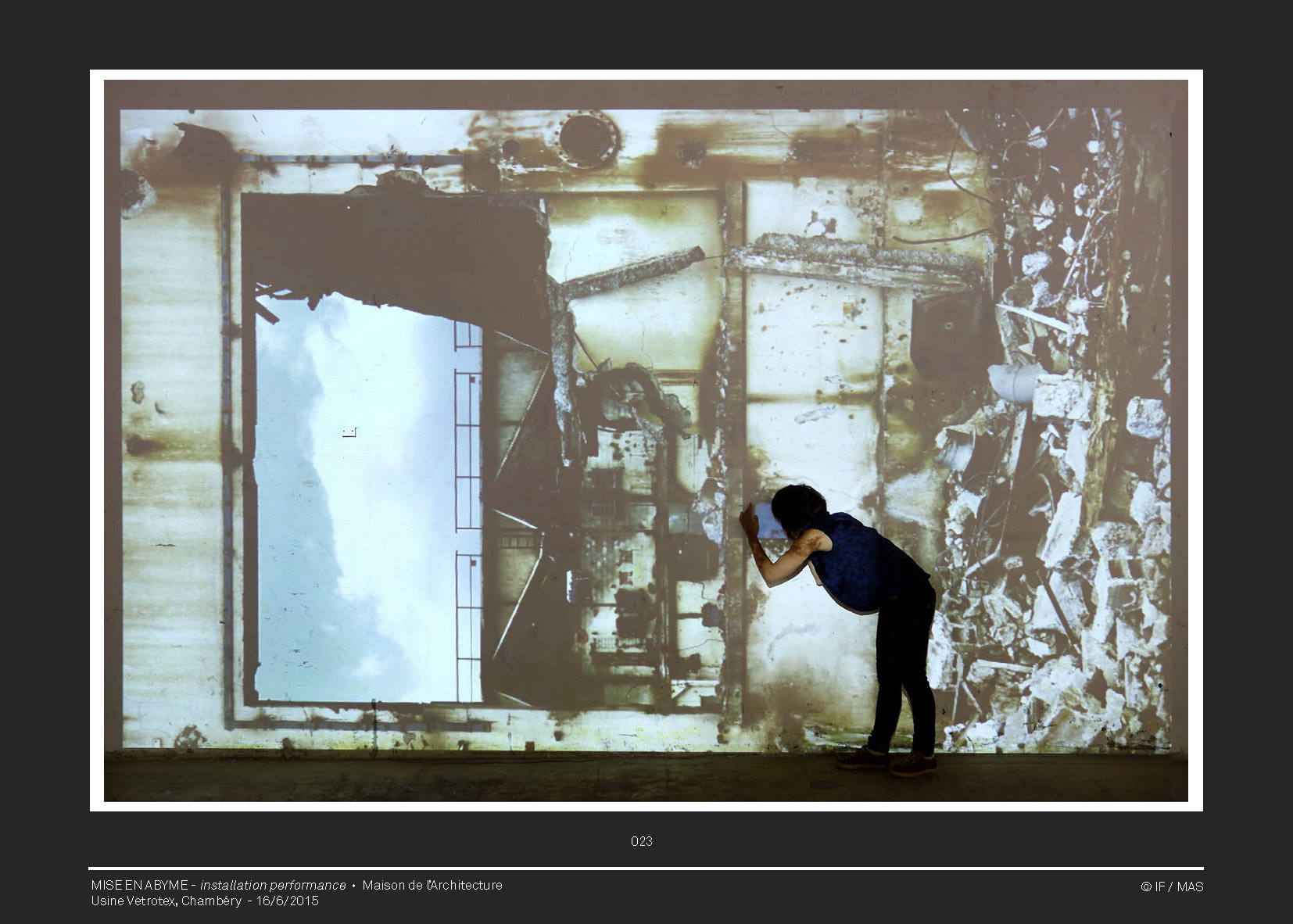Click the 'Maison de l'Architecture' caption text
The height and width of the screenshot is (924, 1293).
(x=432, y=885)
